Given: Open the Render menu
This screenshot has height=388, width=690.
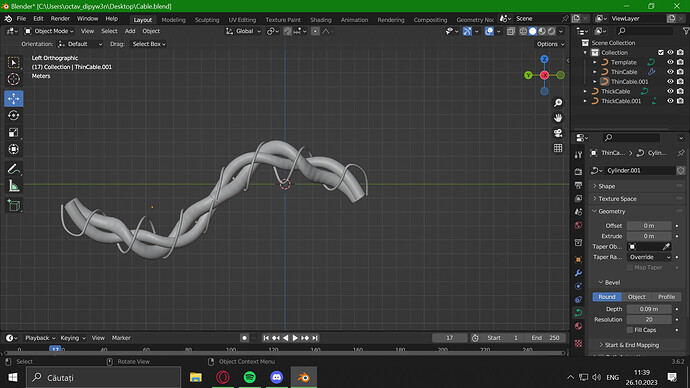Looking at the screenshot, I should pyautogui.click(x=60, y=19).
